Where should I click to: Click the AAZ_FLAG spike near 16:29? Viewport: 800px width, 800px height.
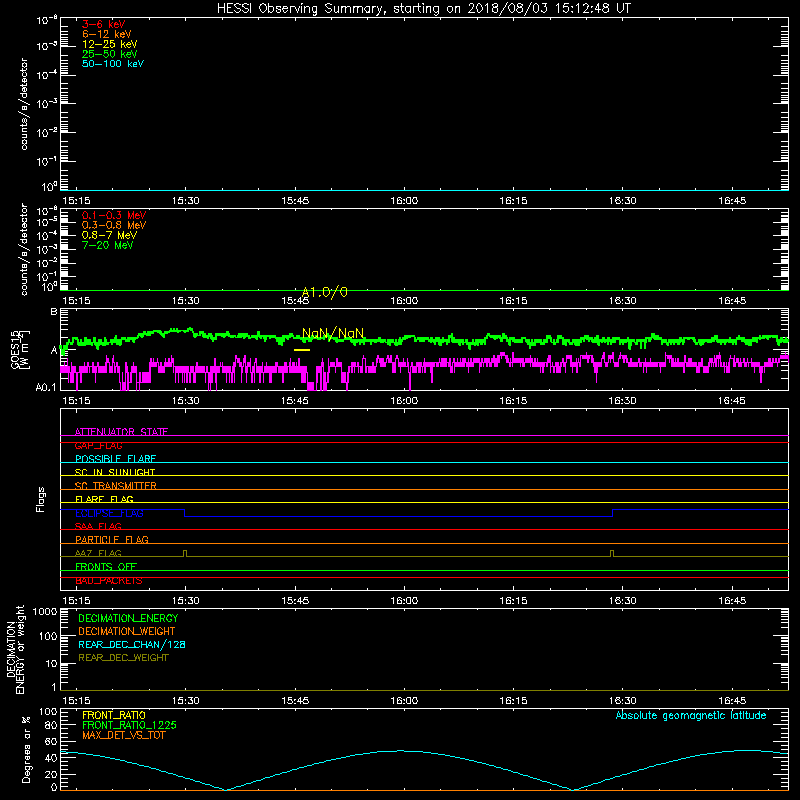pyautogui.click(x=612, y=554)
